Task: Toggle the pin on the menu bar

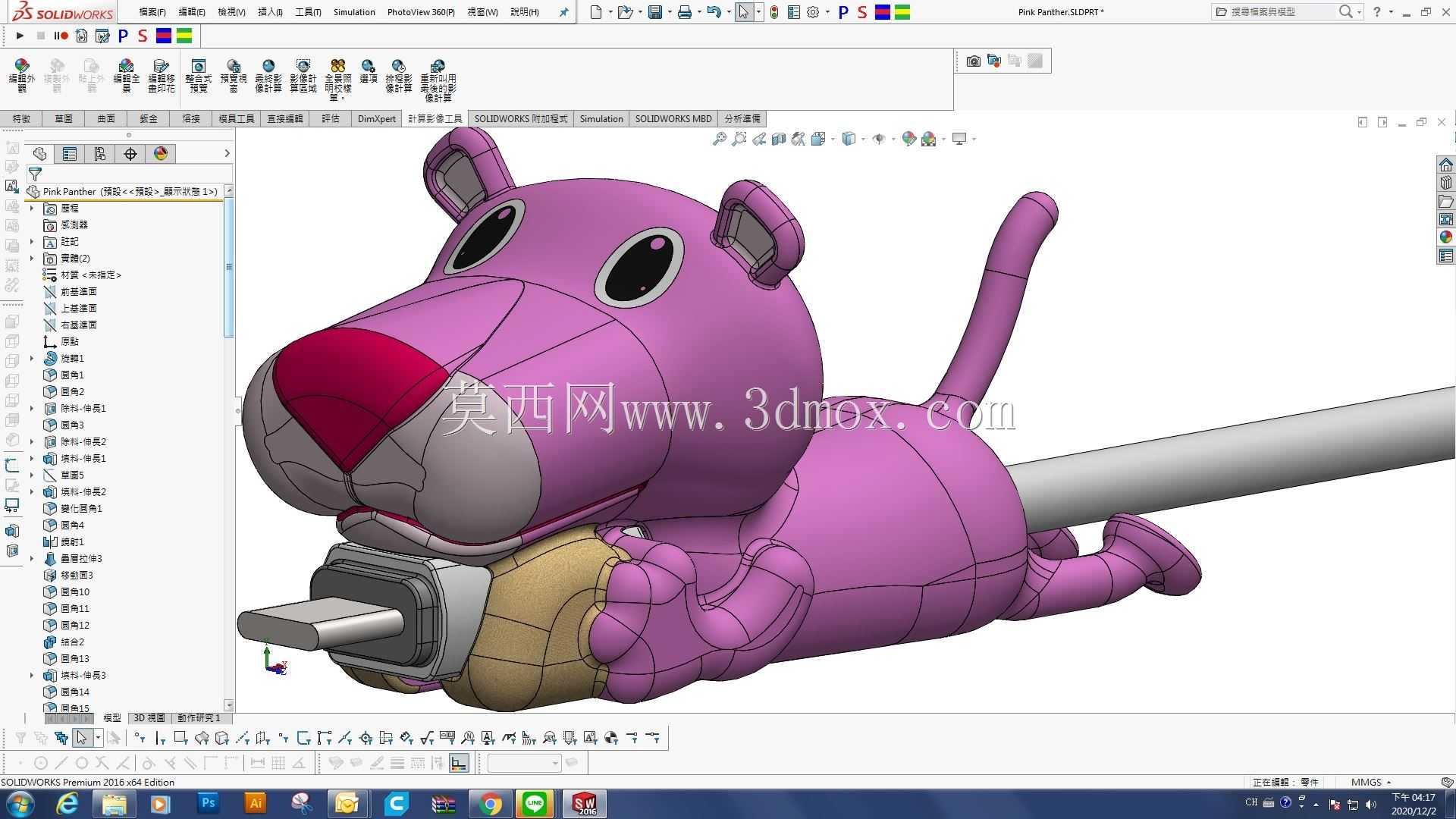Action: click(x=563, y=12)
